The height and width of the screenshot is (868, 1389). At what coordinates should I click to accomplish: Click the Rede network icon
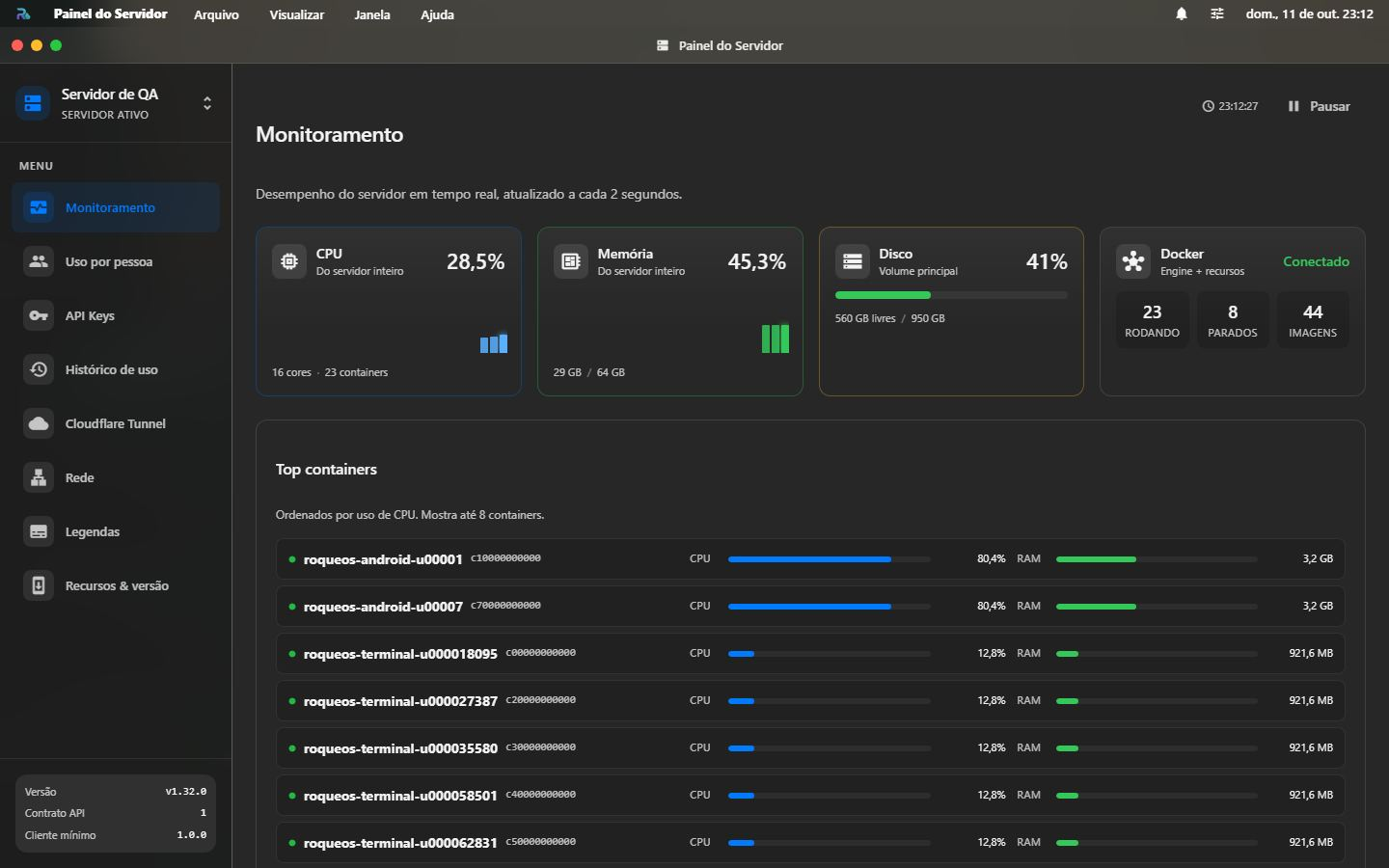[39, 477]
